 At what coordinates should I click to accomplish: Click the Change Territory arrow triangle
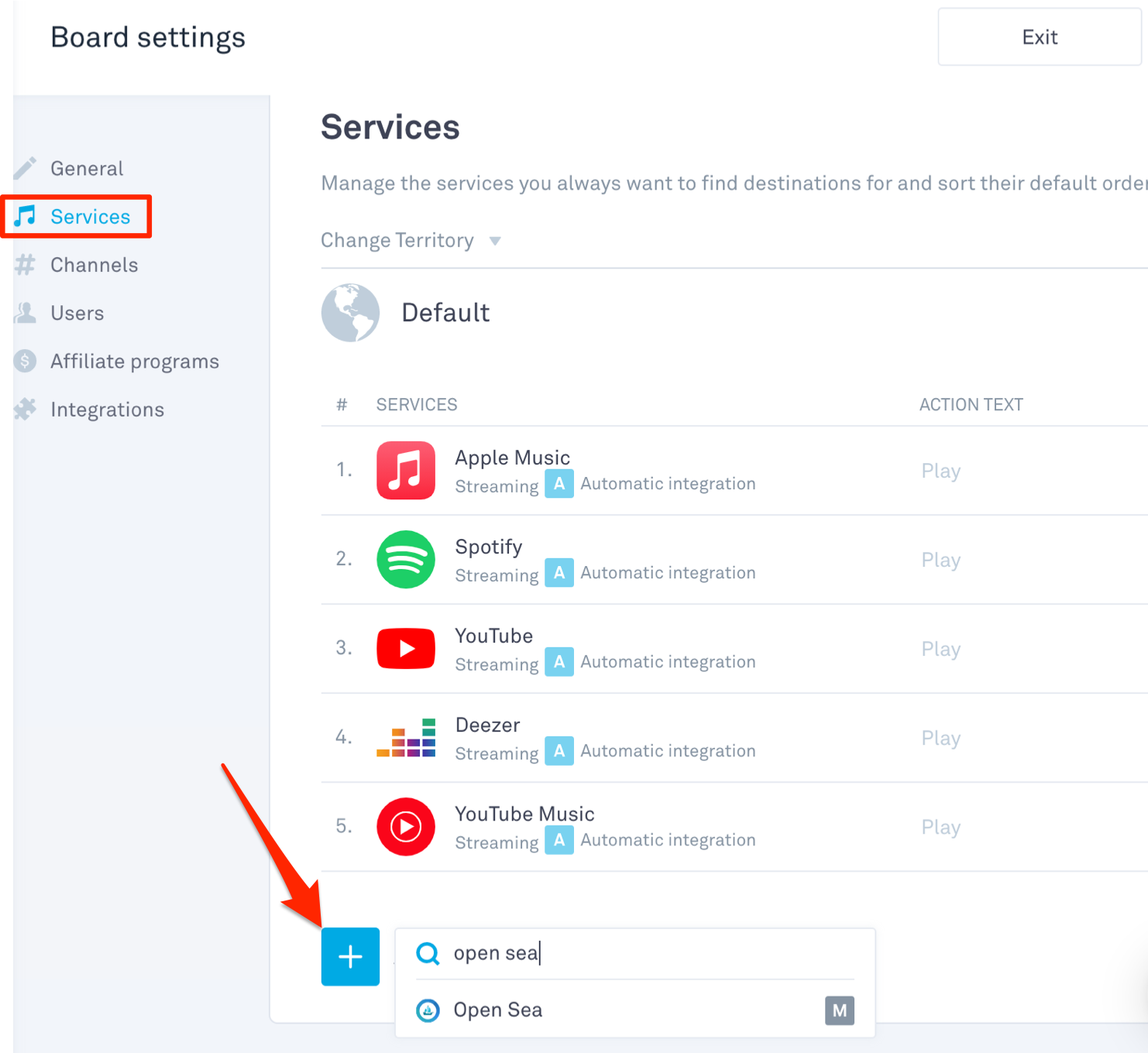[495, 241]
